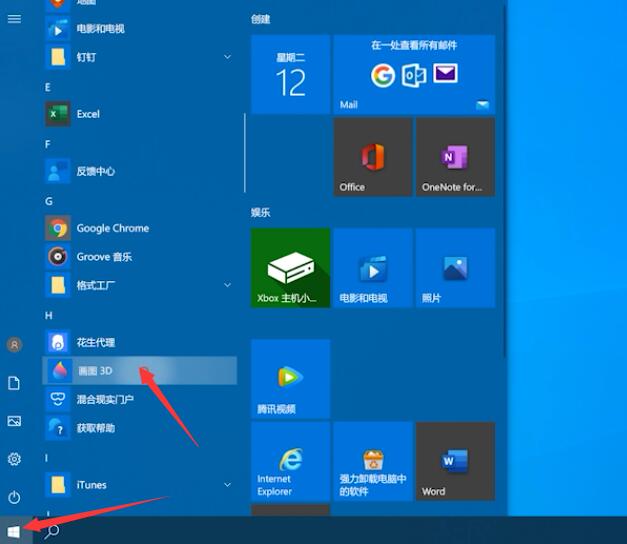Screen dimensions: 627x544
Task: Open the calendar tile showing 12
Action: (x=291, y=74)
